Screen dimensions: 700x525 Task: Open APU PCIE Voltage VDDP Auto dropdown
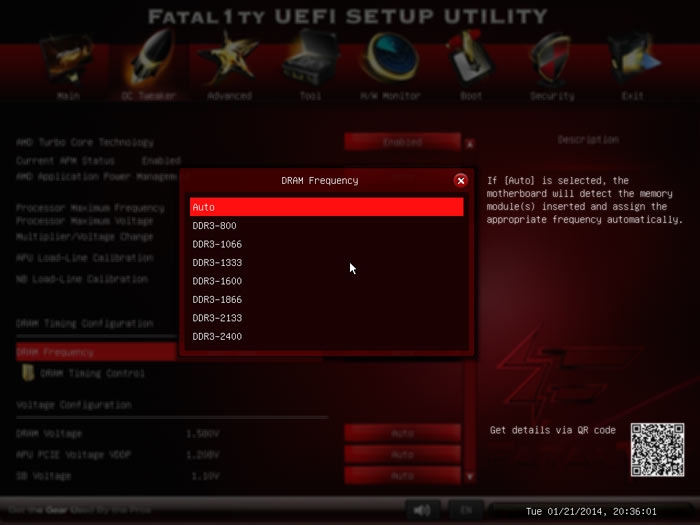(402, 454)
